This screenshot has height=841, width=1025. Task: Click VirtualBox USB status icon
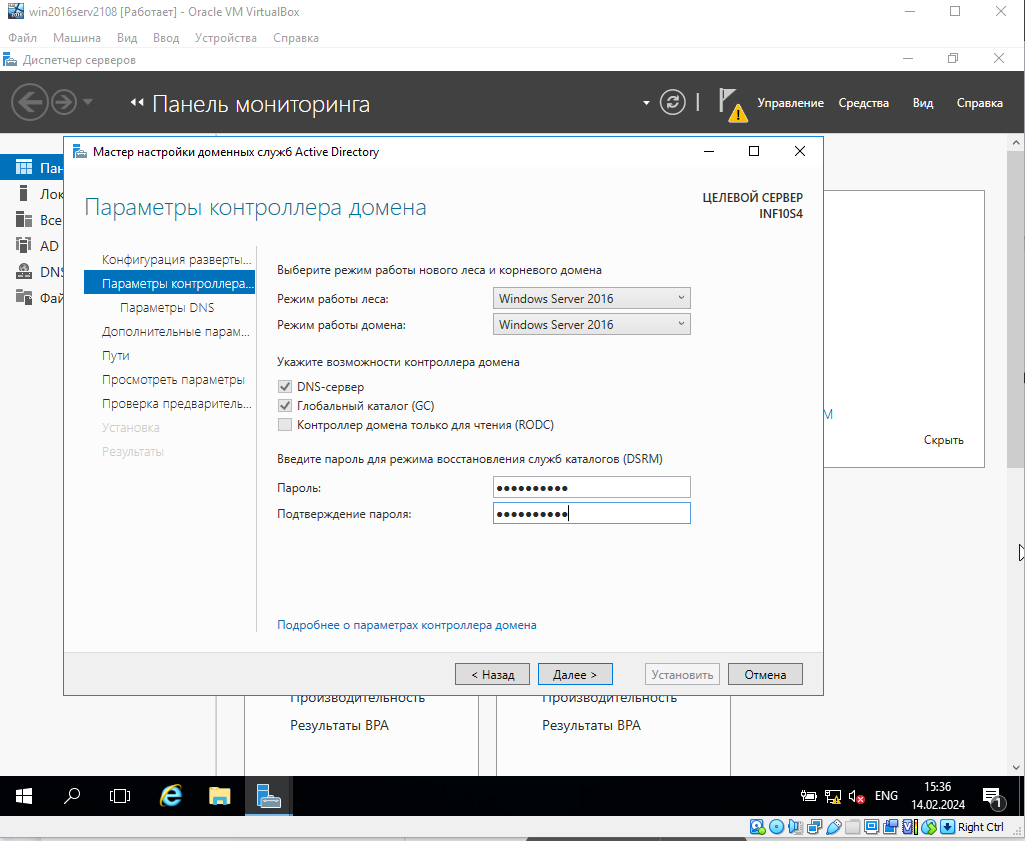coord(833,827)
